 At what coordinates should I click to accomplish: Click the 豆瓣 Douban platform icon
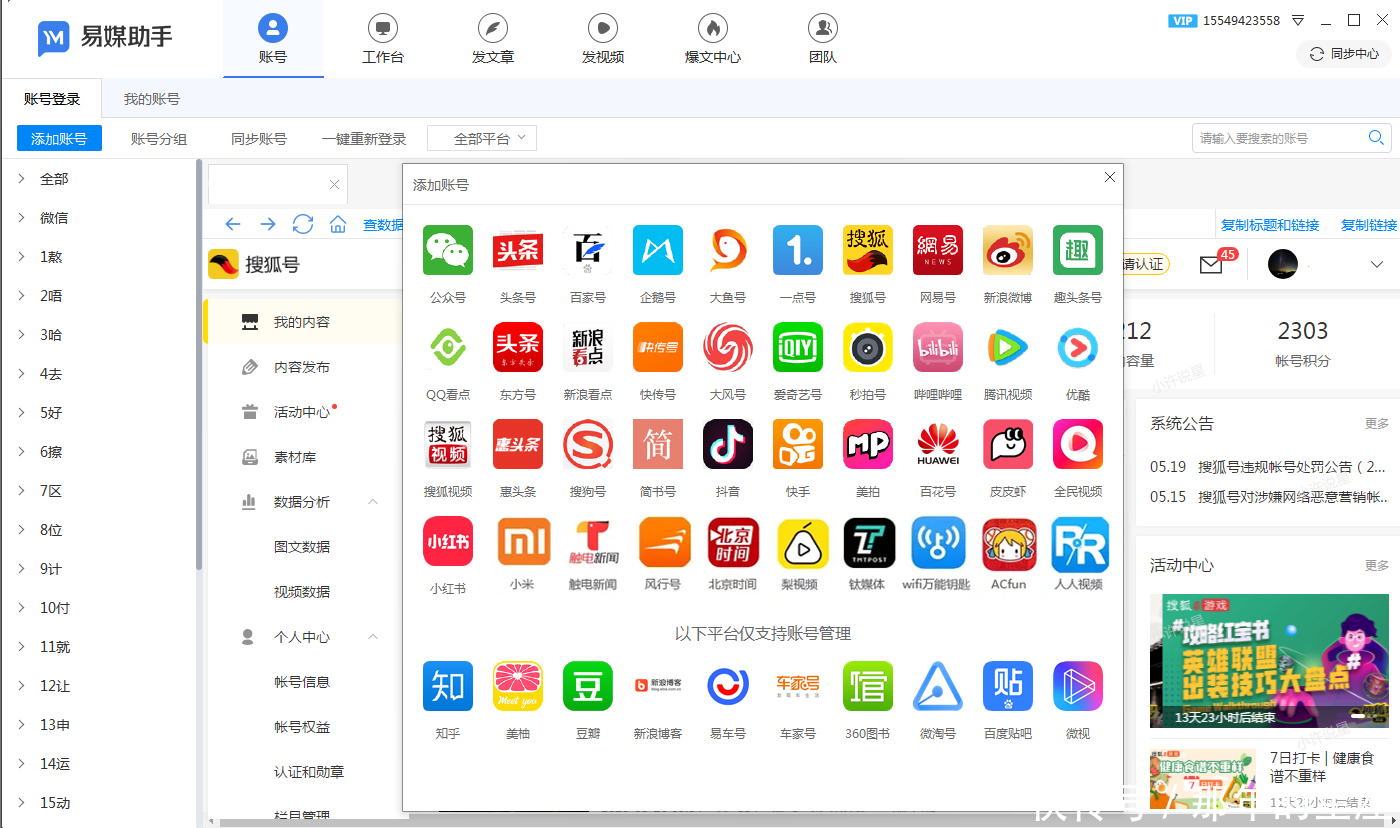click(587, 686)
